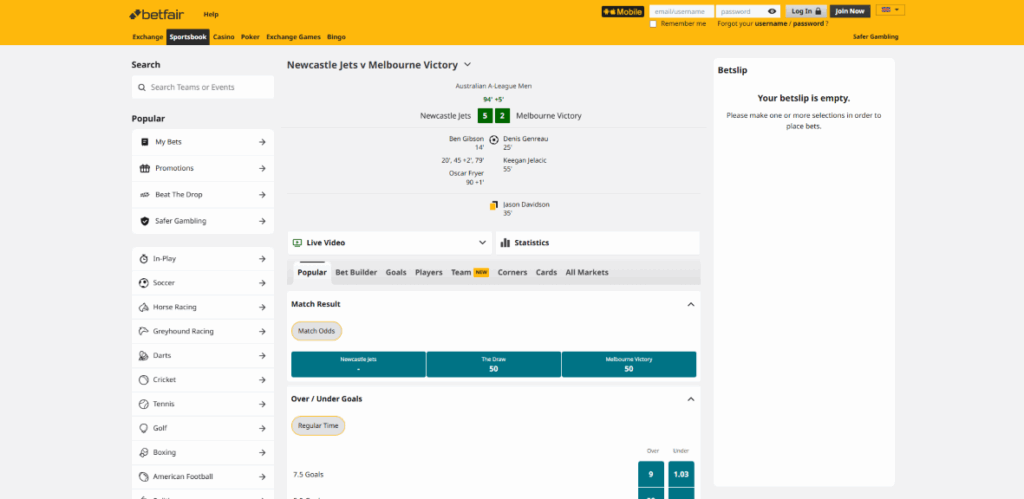
Task: Click the forgot password link
Action: click(808, 24)
